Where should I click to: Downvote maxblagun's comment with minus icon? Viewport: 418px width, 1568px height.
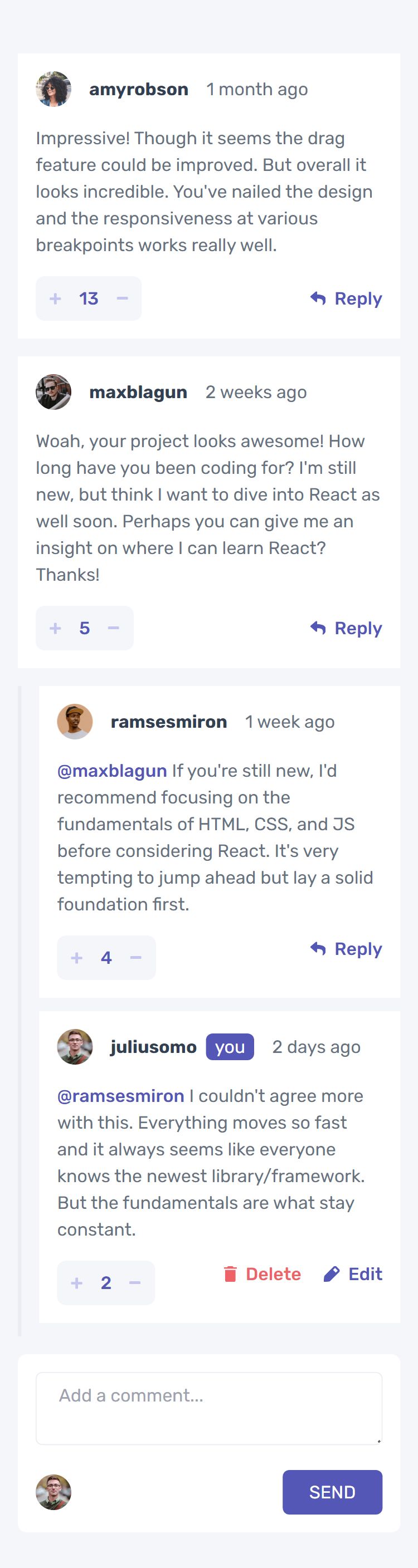pyautogui.click(x=113, y=628)
